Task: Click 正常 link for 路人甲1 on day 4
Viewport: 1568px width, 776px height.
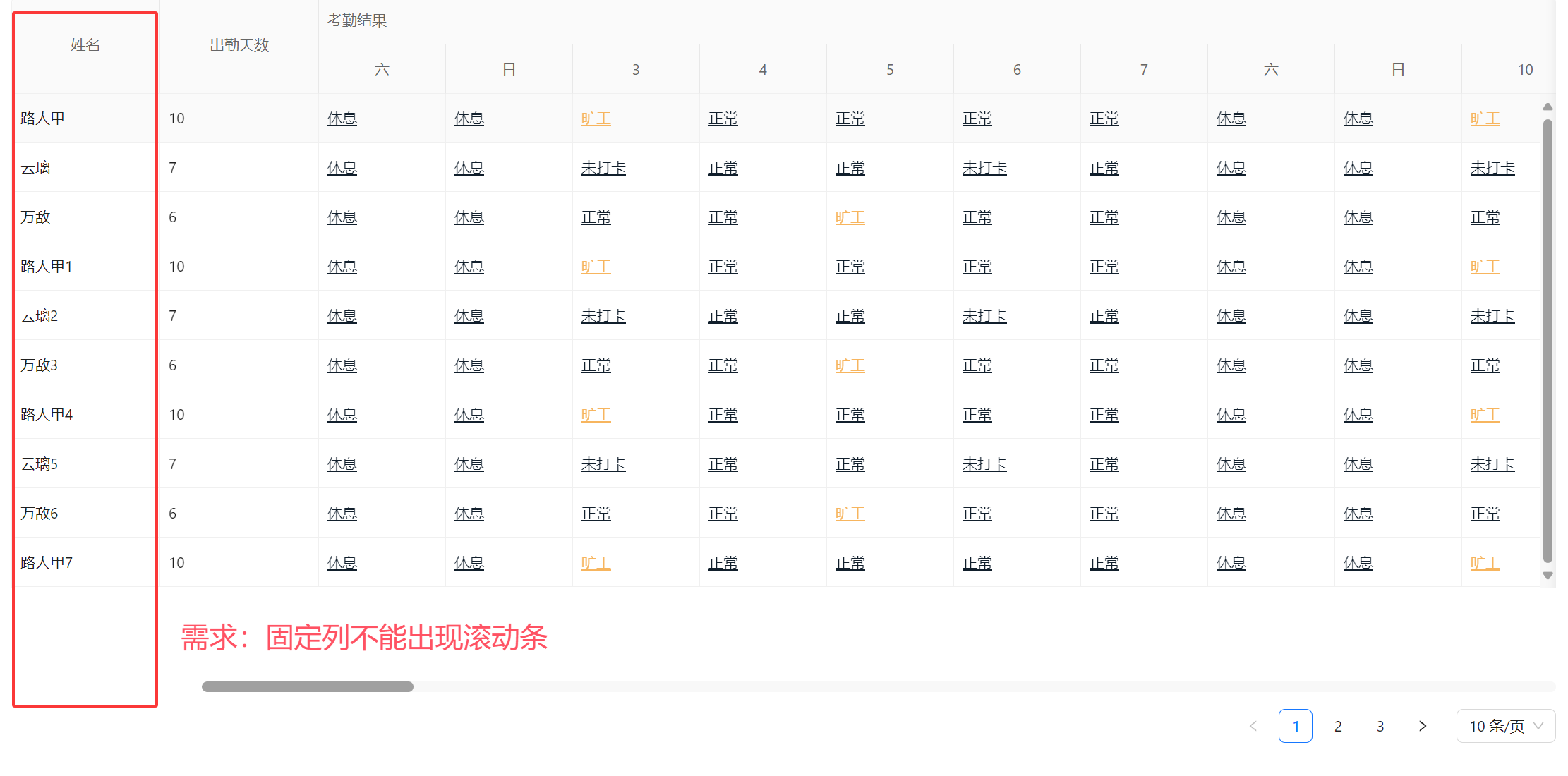Action: pos(723,267)
